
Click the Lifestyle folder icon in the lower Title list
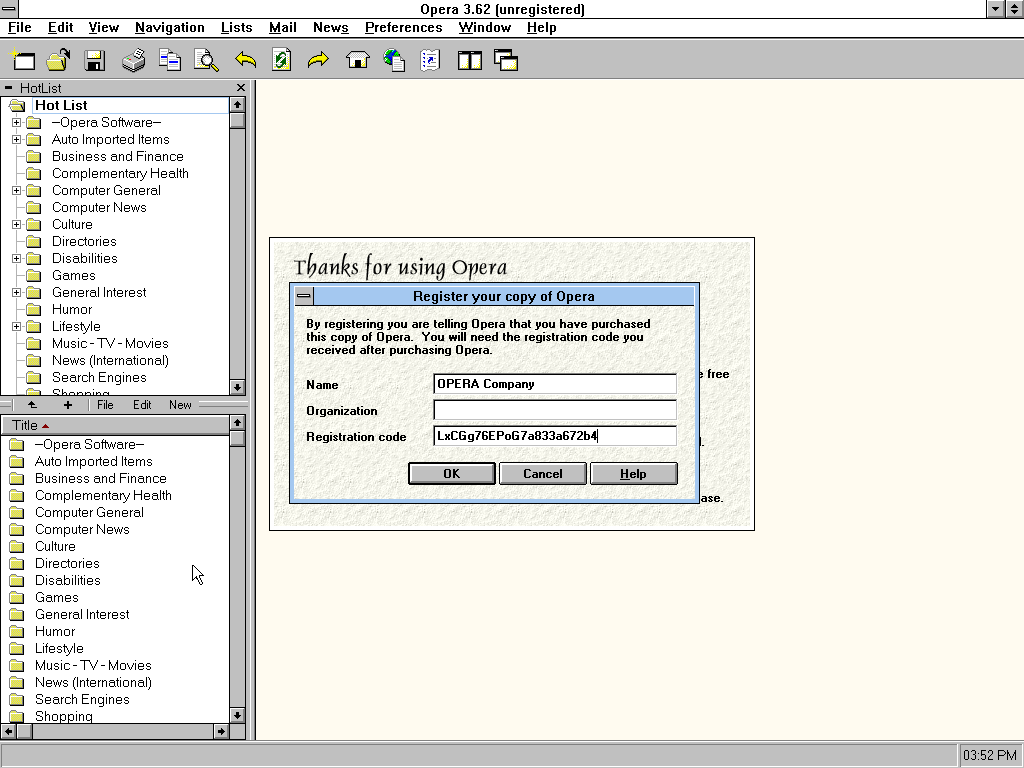[x=17, y=648]
